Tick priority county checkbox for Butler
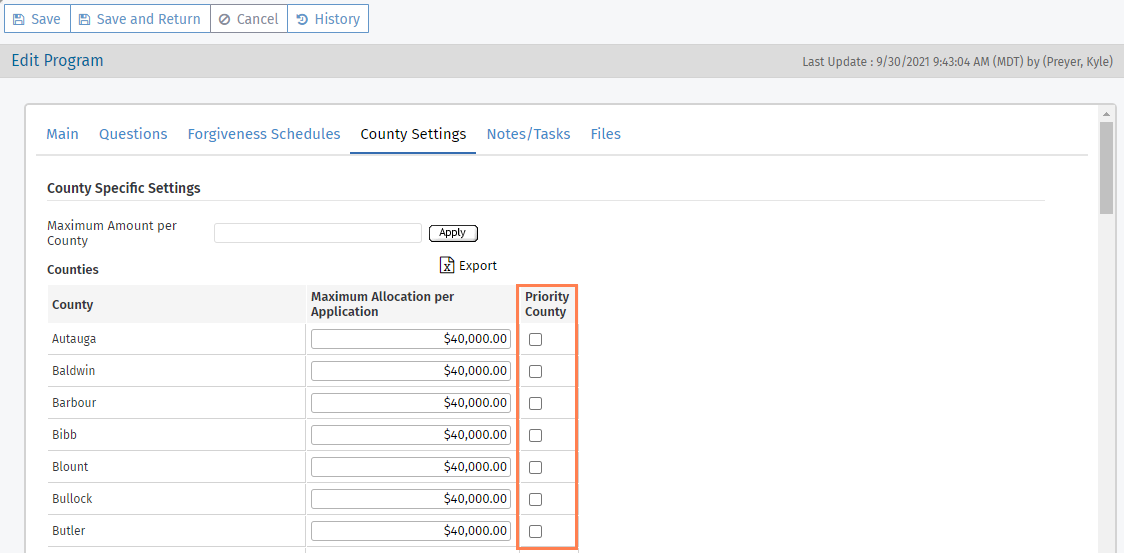 point(536,532)
